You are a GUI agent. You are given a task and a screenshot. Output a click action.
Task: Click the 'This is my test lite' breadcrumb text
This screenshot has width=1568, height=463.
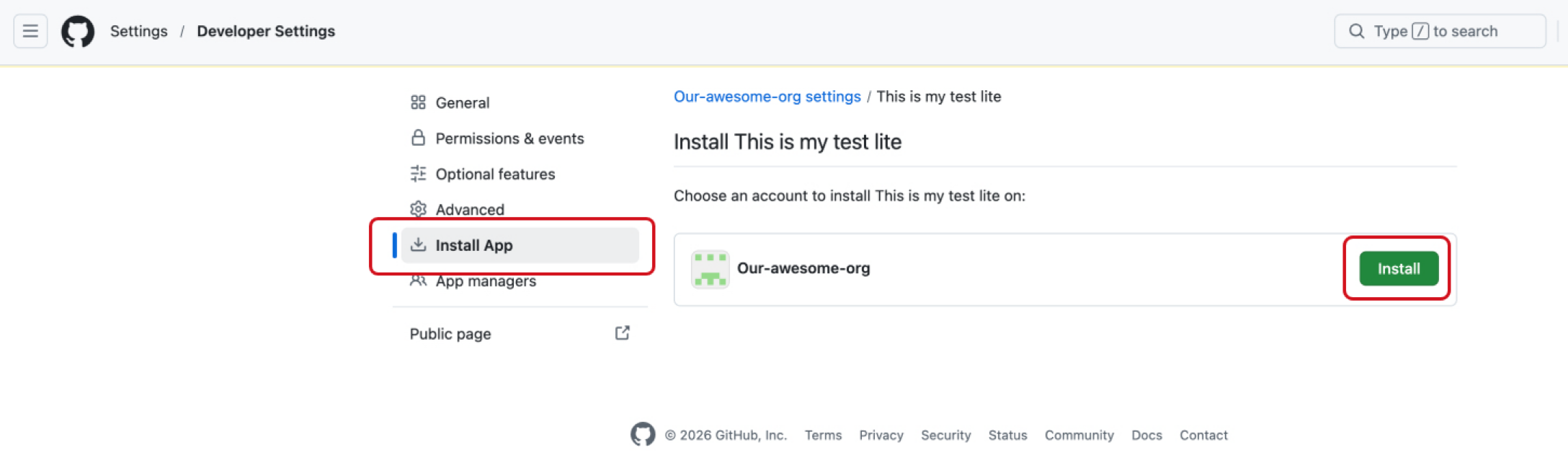coord(939,97)
